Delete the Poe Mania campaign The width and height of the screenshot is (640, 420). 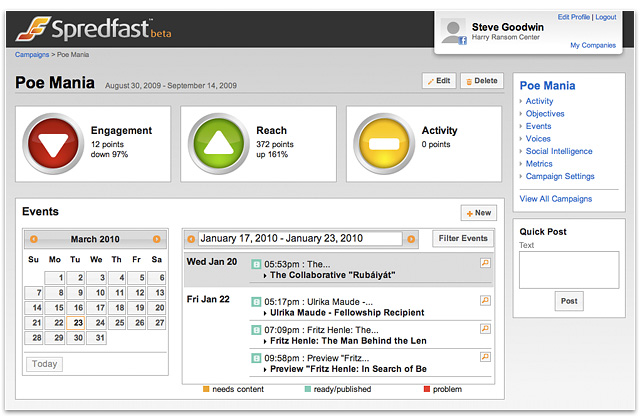point(482,81)
